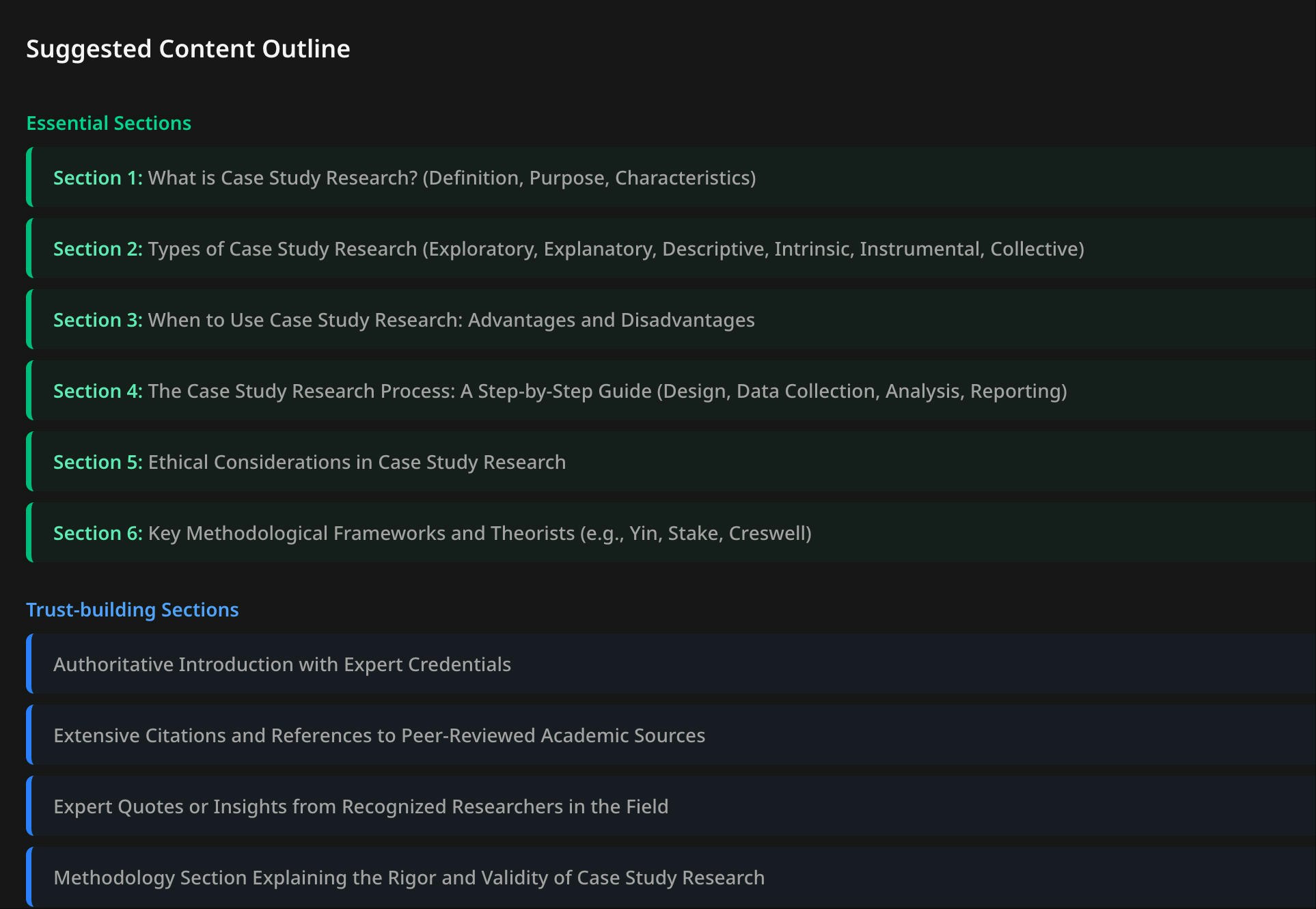The height and width of the screenshot is (909, 1316).
Task: Open 'Authoritative Introduction with Expert Credentials' card
Action: point(282,664)
